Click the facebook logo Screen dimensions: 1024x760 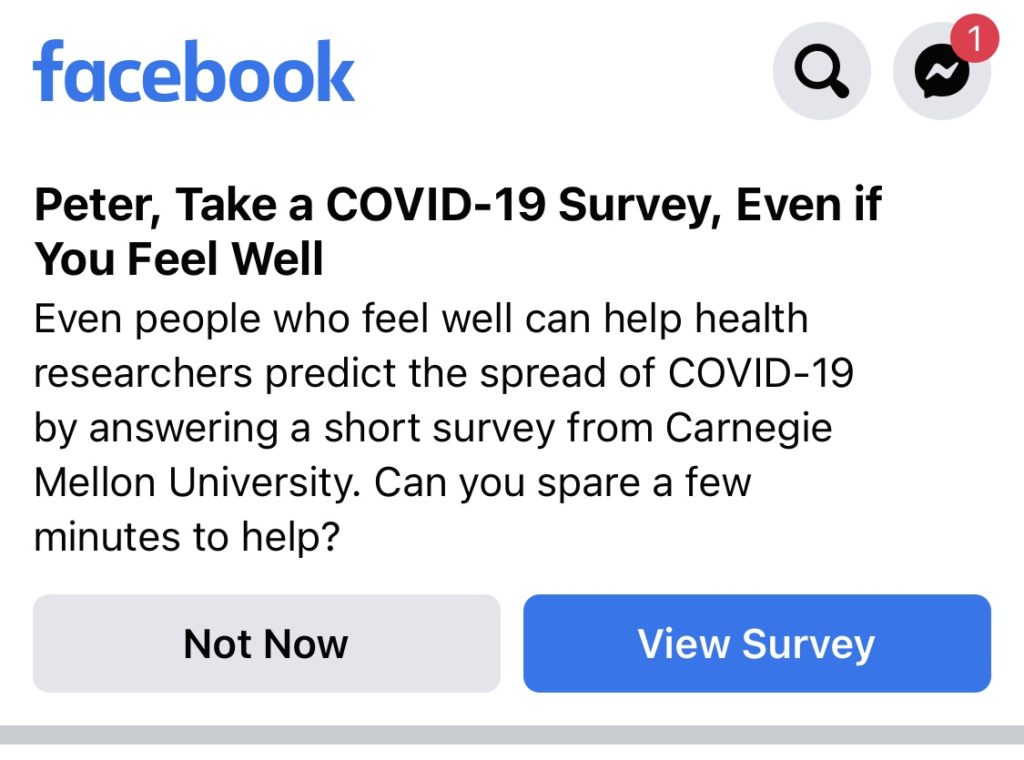194,72
